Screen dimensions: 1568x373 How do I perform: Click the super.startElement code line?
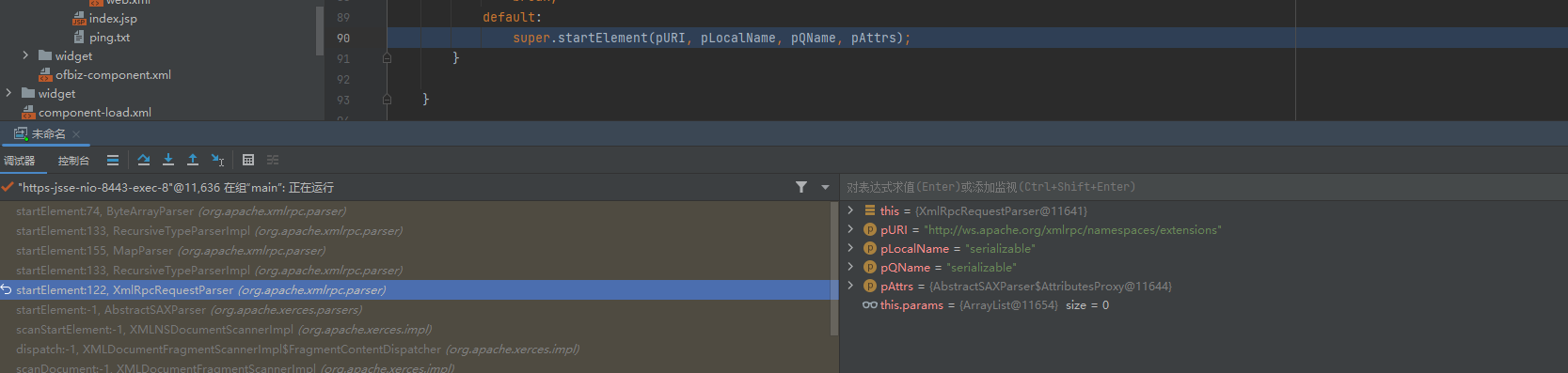point(711,38)
